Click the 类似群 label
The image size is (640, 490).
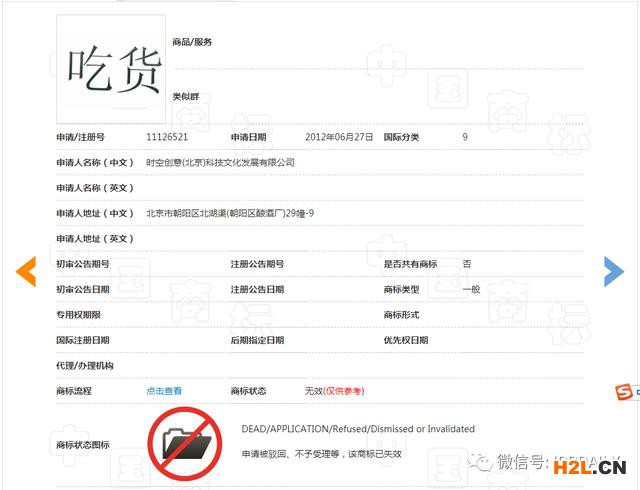(185, 97)
